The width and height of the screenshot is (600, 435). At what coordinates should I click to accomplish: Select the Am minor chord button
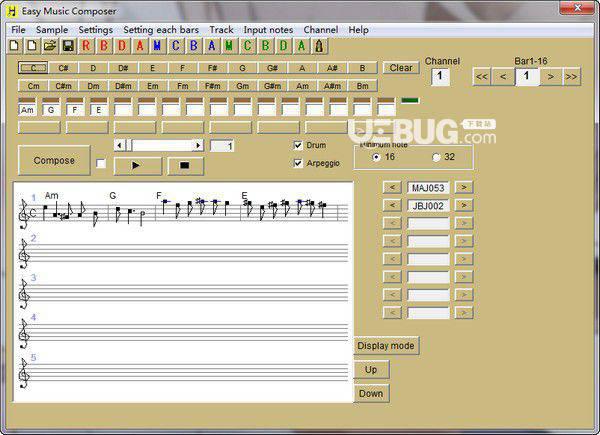click(302, 86)
